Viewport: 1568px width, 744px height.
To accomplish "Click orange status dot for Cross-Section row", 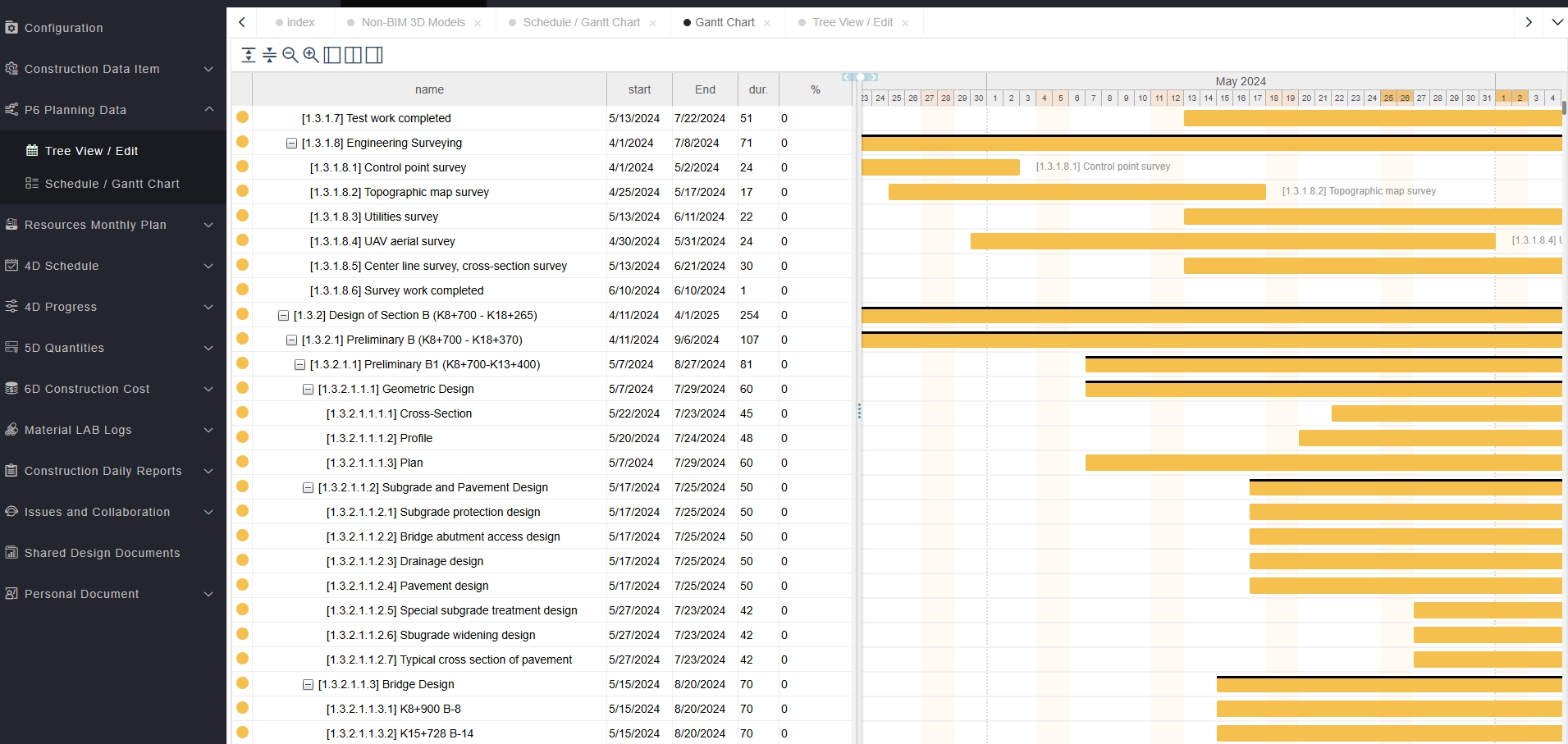I will click(x=242, y=413).
